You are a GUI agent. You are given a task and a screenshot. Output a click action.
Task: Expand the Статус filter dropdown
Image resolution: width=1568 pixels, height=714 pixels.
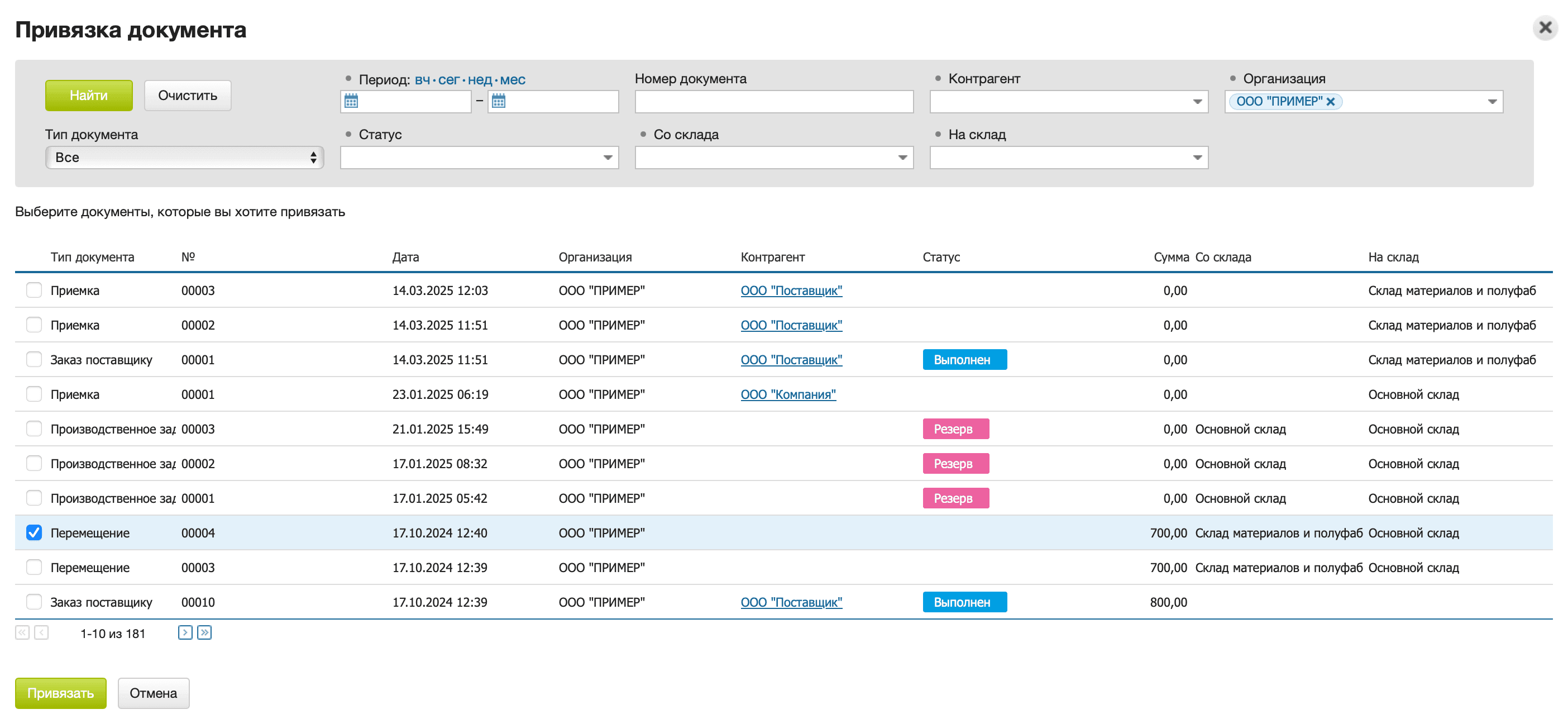pyautogui.click(x=607, y=158)
